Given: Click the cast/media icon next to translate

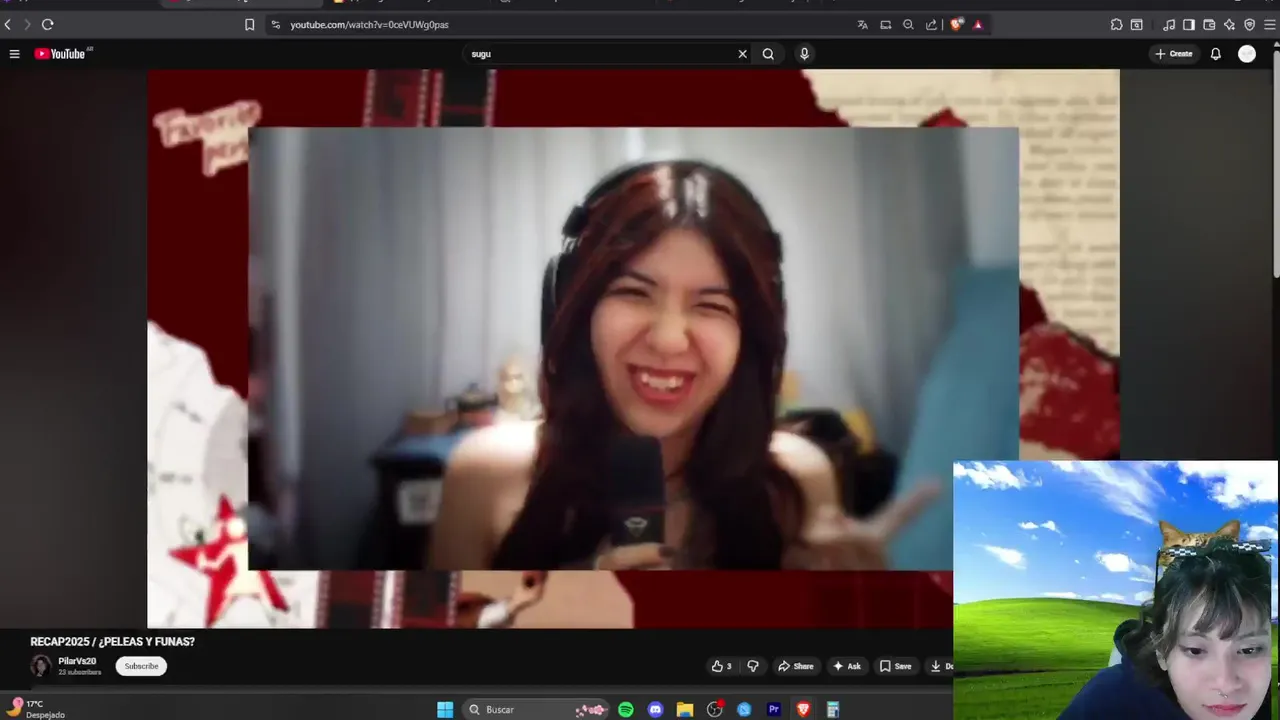Looking at the screenshot, I should pyautogui.click(x=886, y=24).
